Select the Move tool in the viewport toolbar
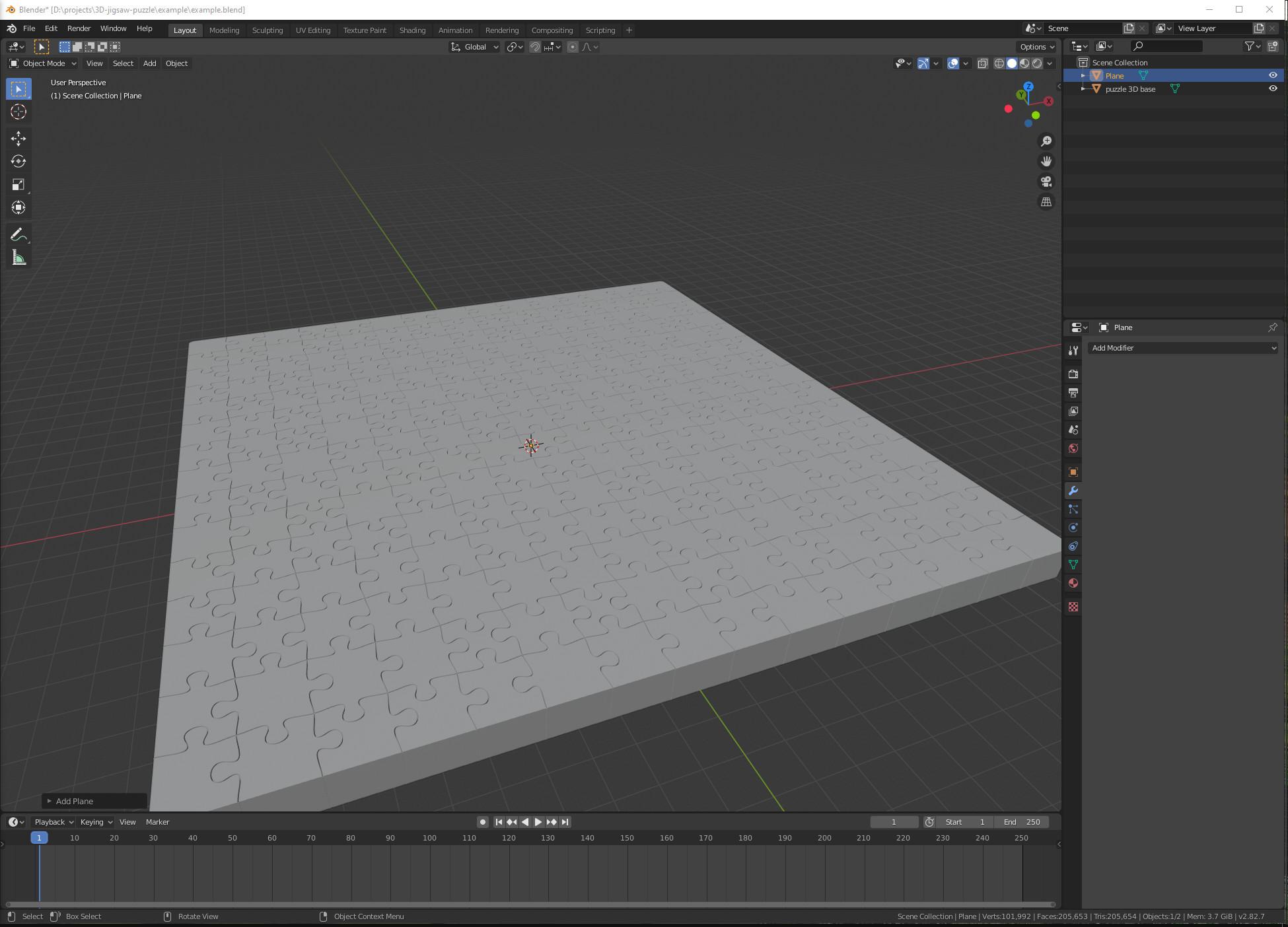Screen dimensions: 1288x927 18,139
